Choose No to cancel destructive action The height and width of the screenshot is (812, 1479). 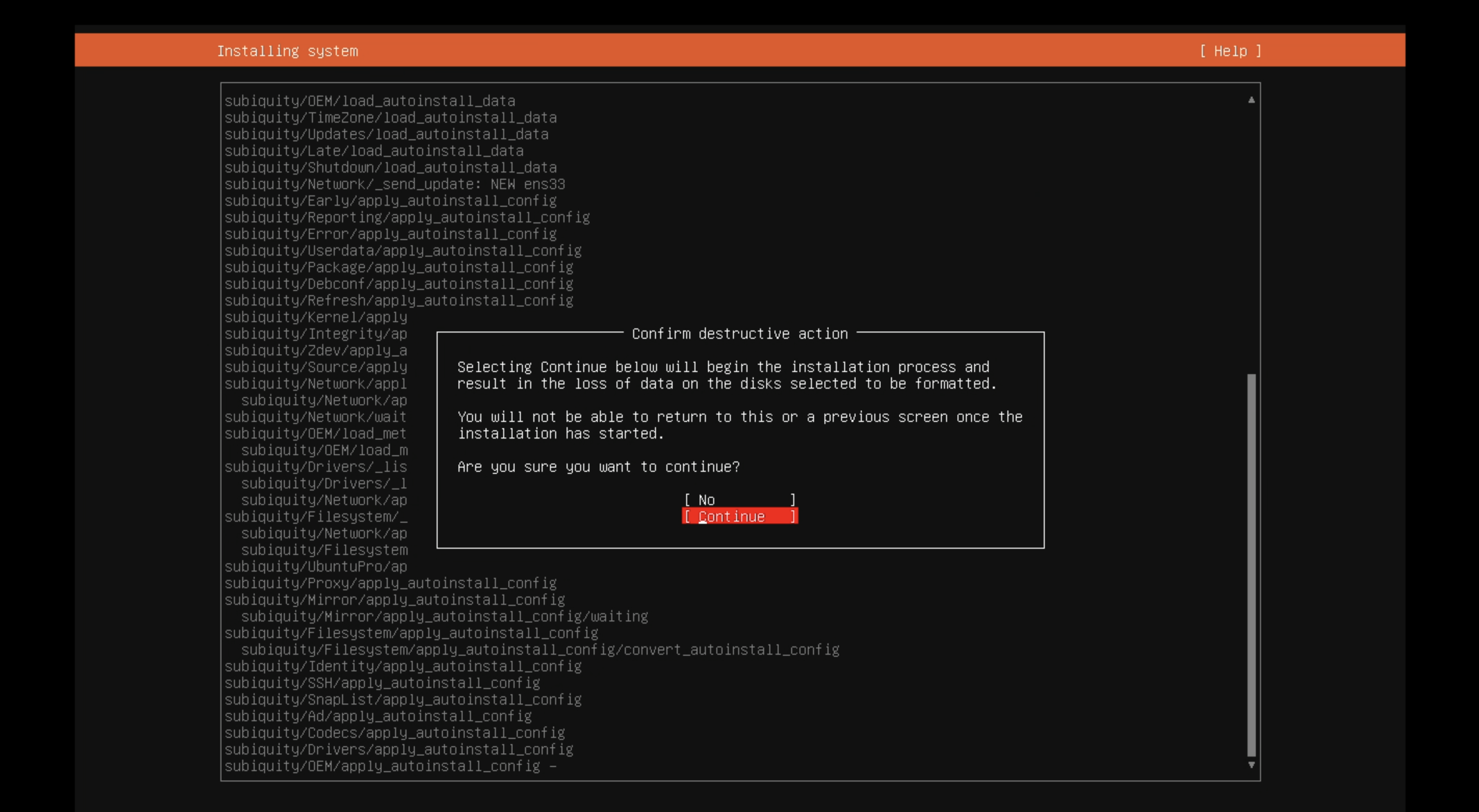click(x=739, y=500)
